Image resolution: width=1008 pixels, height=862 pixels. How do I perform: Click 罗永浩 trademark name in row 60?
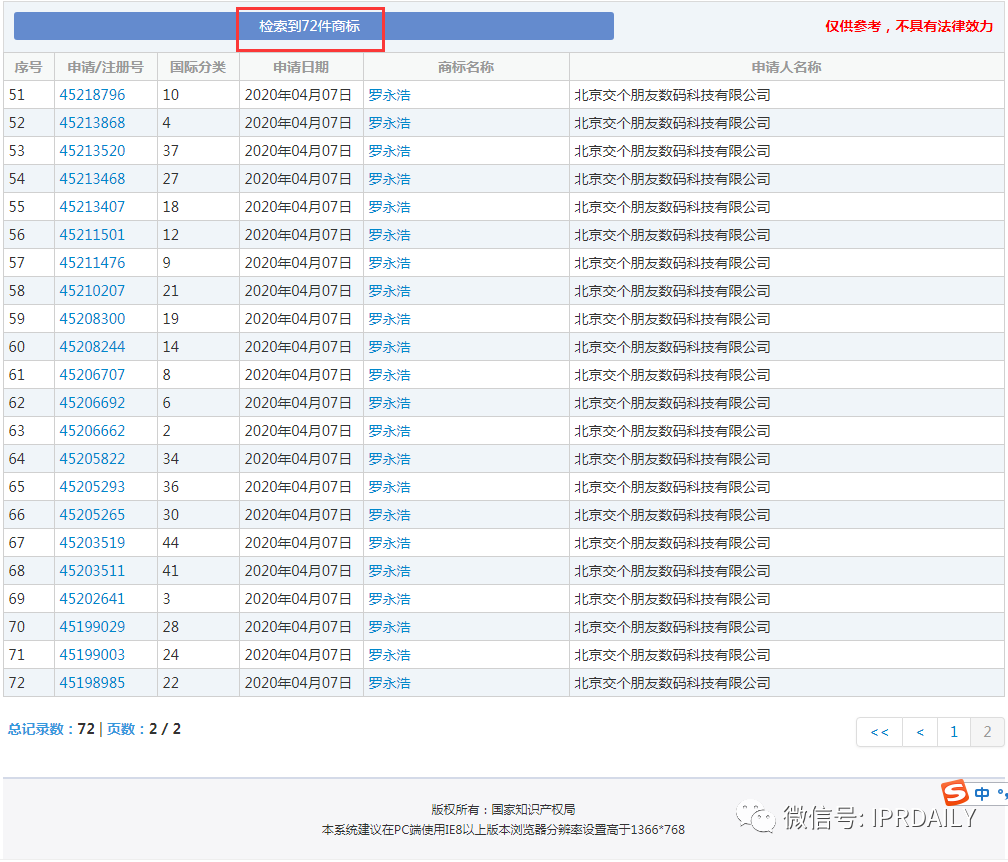tap(390, 347)
